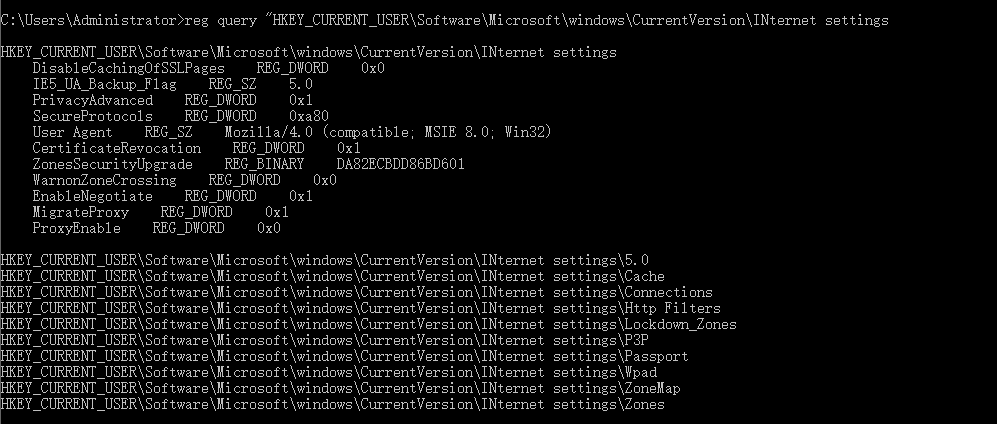This screenshot has height=424, width=997.
Task: Click the Connections subkey path line
Action: point(356,292)
